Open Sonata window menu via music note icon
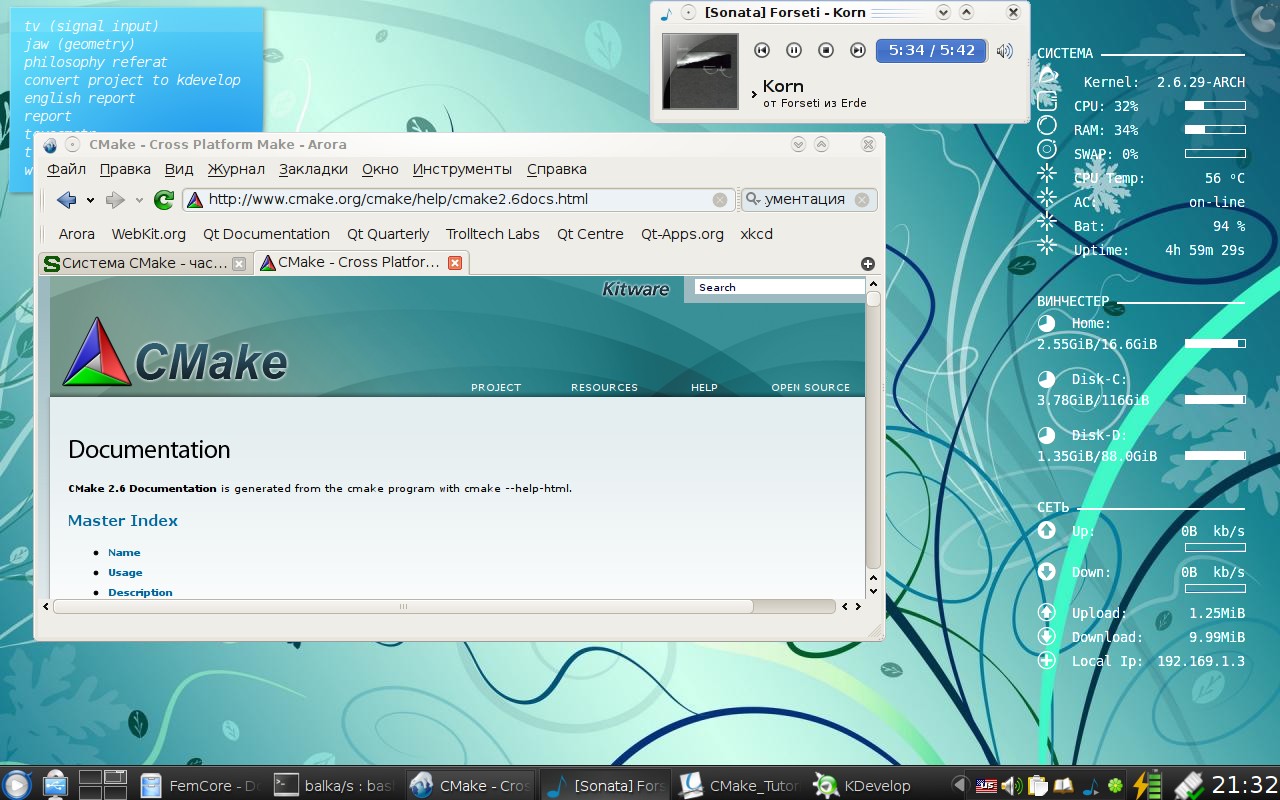This screenshot has width=1280, height=800. click(667, 13)
